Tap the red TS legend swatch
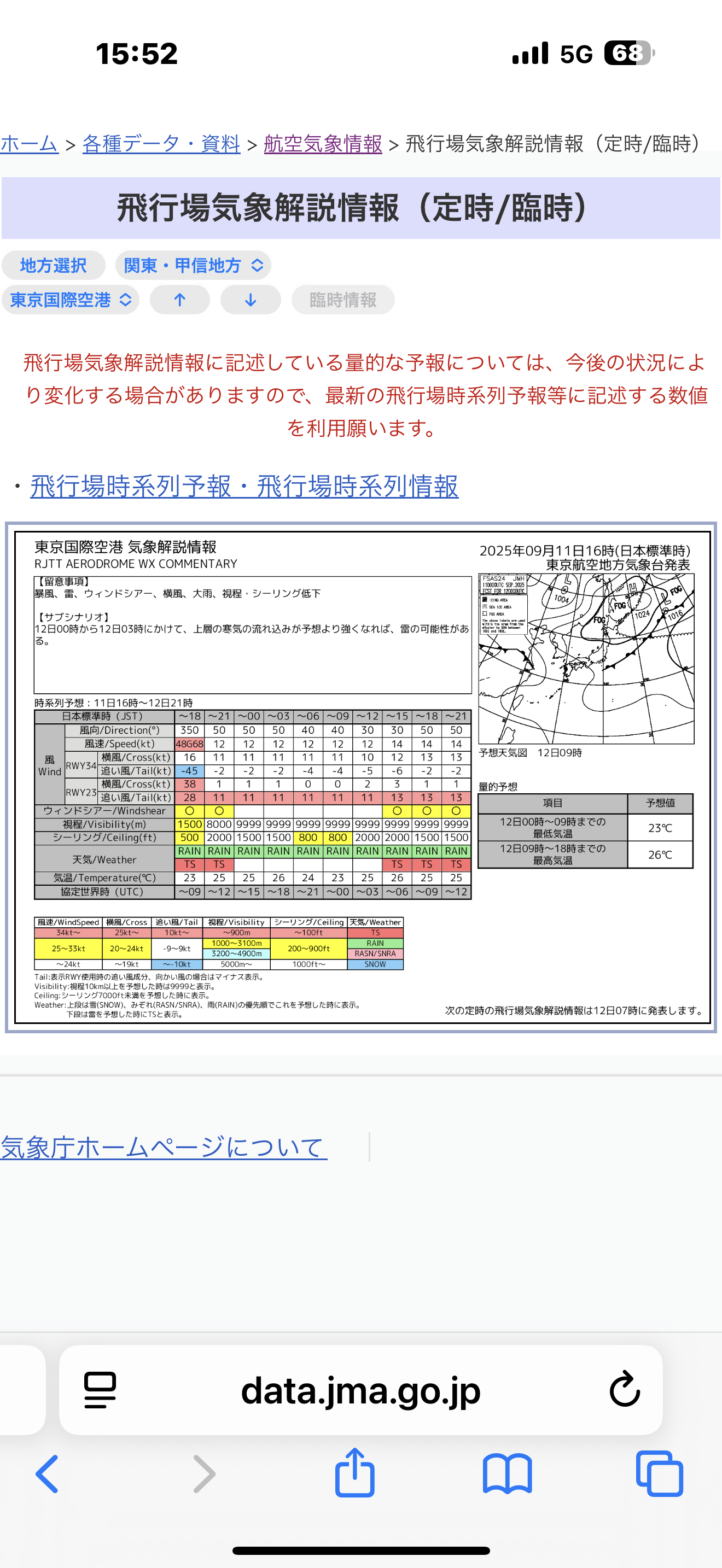 pyautogui.click(x=375, y=933)
